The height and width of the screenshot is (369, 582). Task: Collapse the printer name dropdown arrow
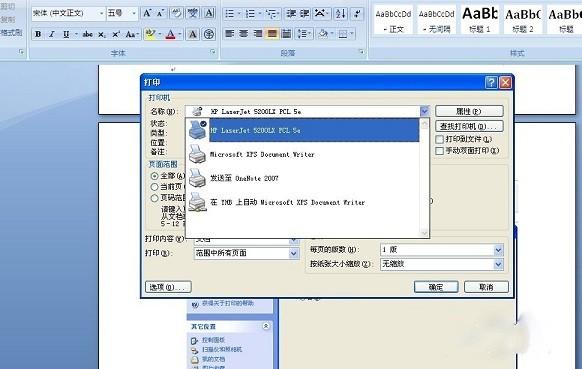pos(424,111)
